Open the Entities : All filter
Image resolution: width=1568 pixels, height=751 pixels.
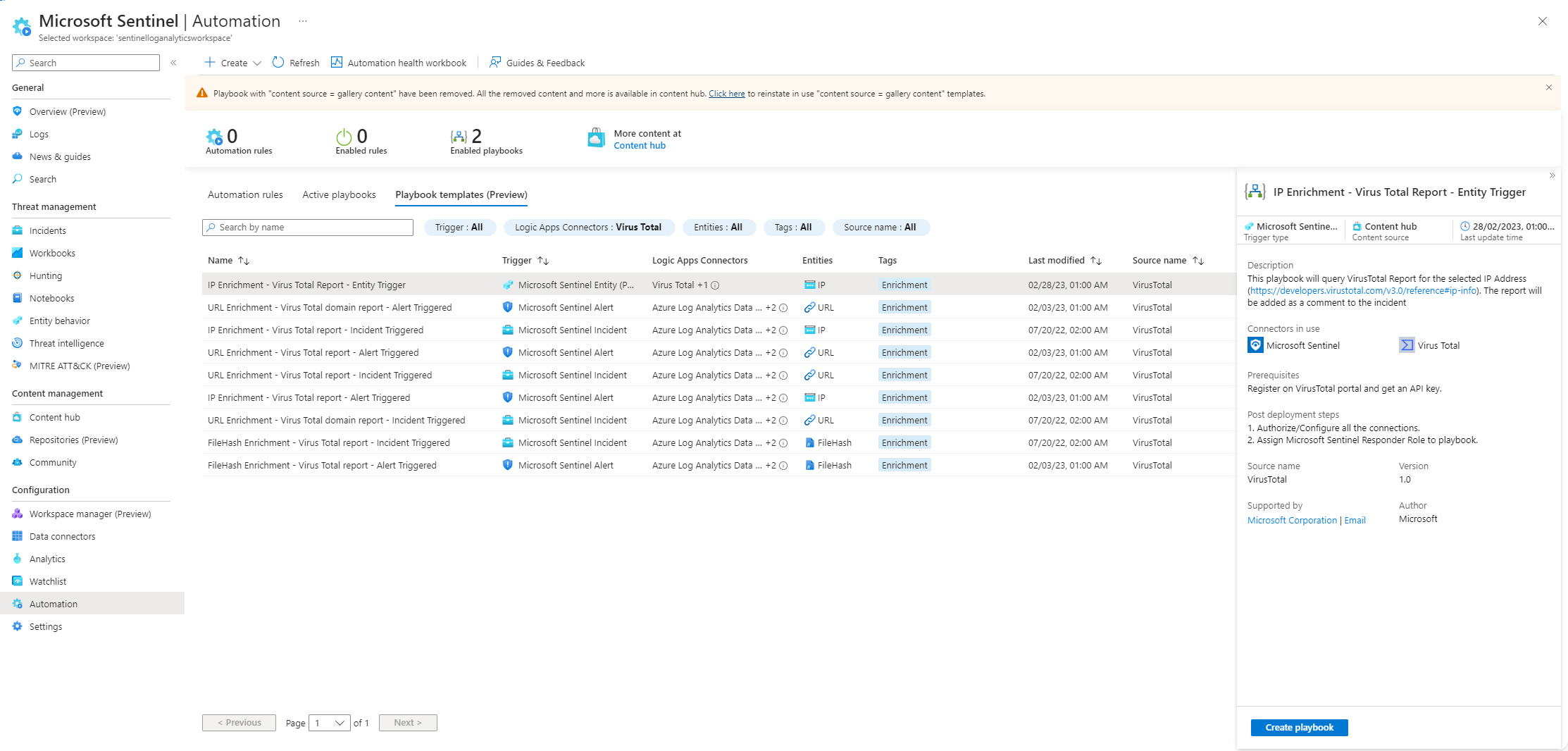tap(718, 228)
